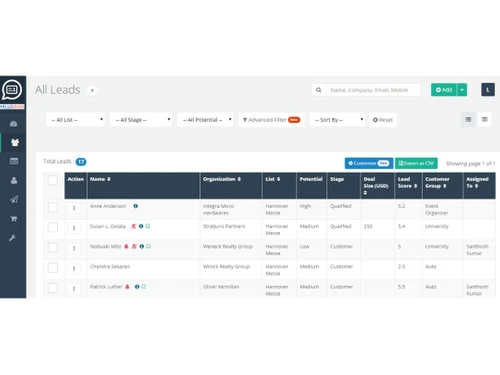Tick checkbox for Susan L. Dolata row
Image resolution: width=500 pixels, height=375 pixels.
(53, 227)
